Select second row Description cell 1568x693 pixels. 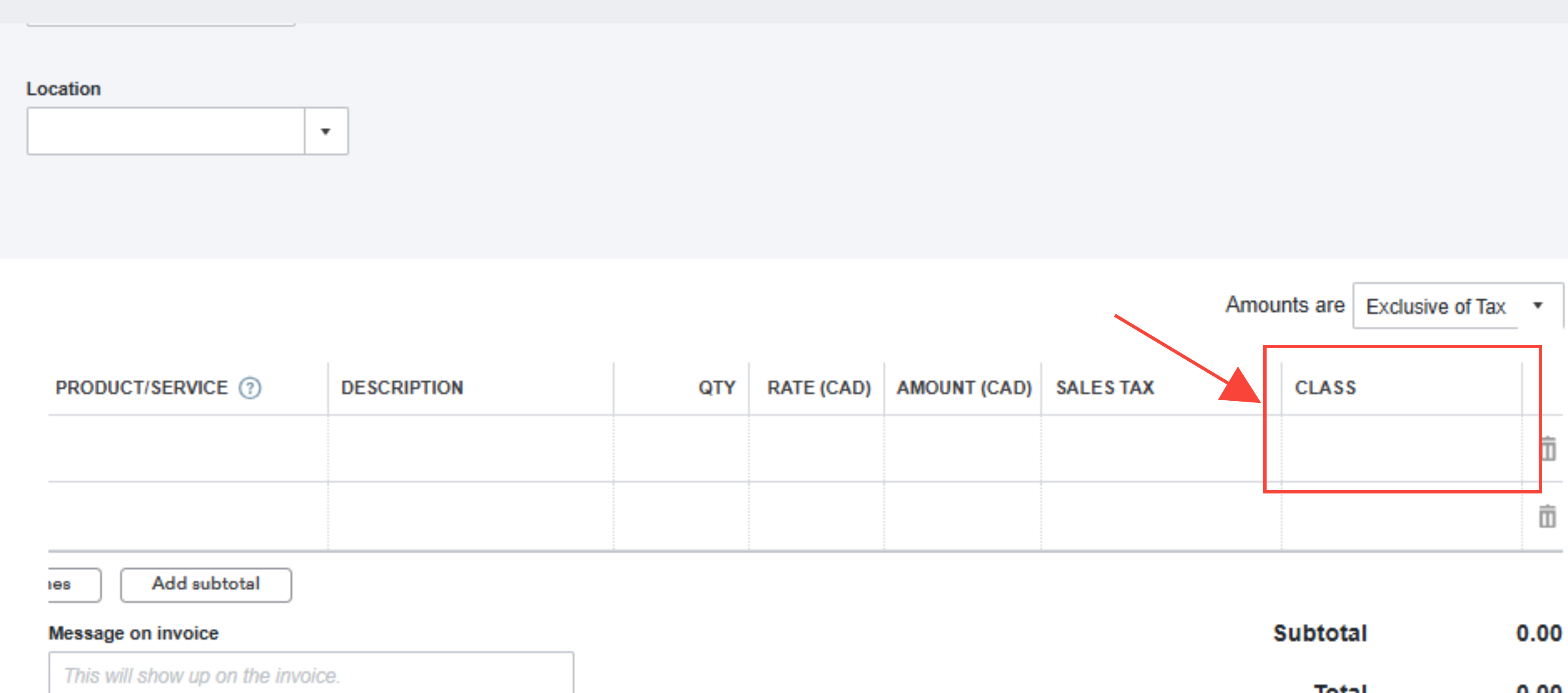[470, 516]
